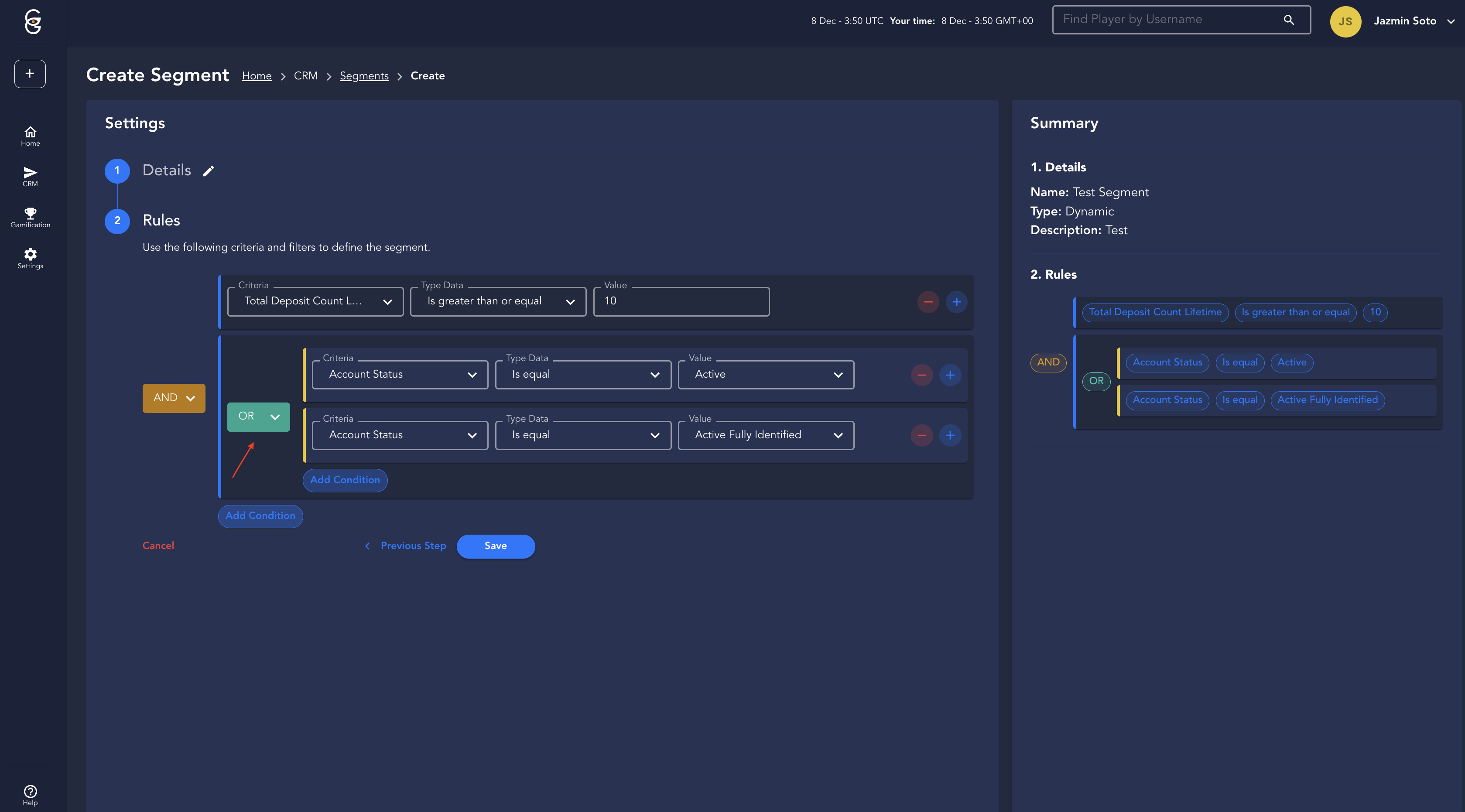Image resolution: width=1465 pixels, height=812 pixels.
Task: Click the minus icon on Account Status Active row
Action: tap(921, 375)
